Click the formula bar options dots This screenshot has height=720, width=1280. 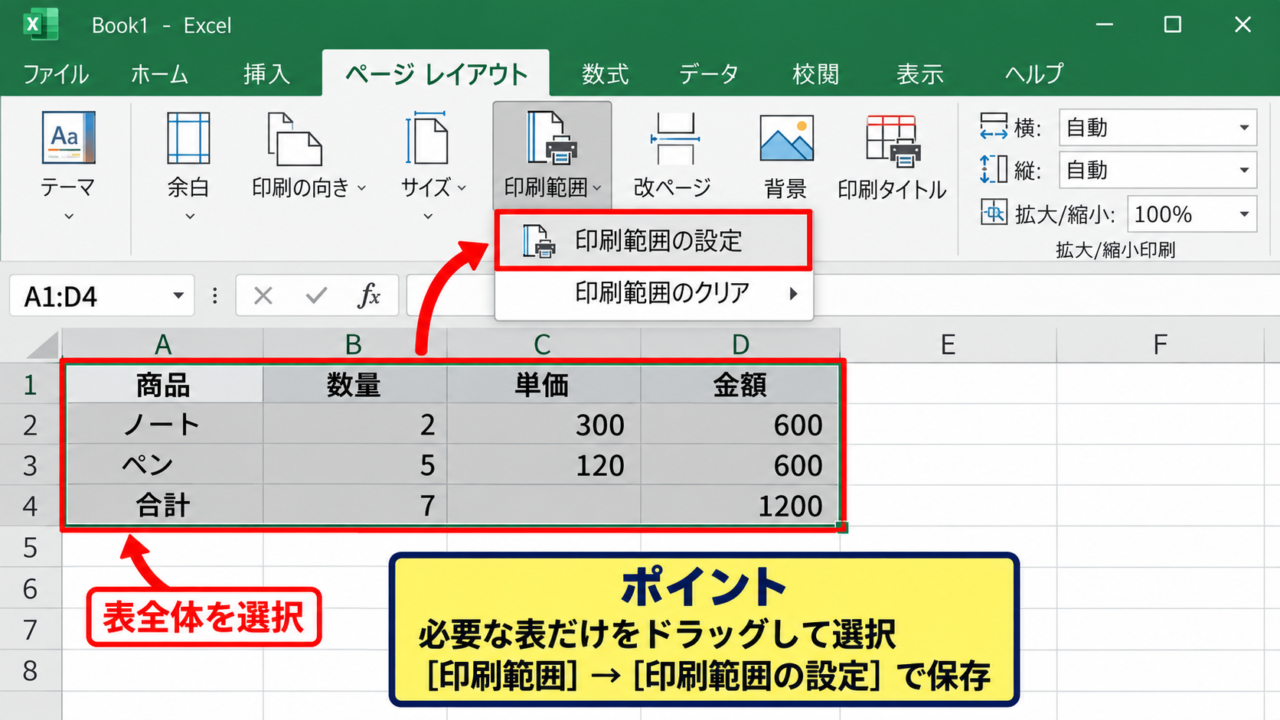point(215,296)
